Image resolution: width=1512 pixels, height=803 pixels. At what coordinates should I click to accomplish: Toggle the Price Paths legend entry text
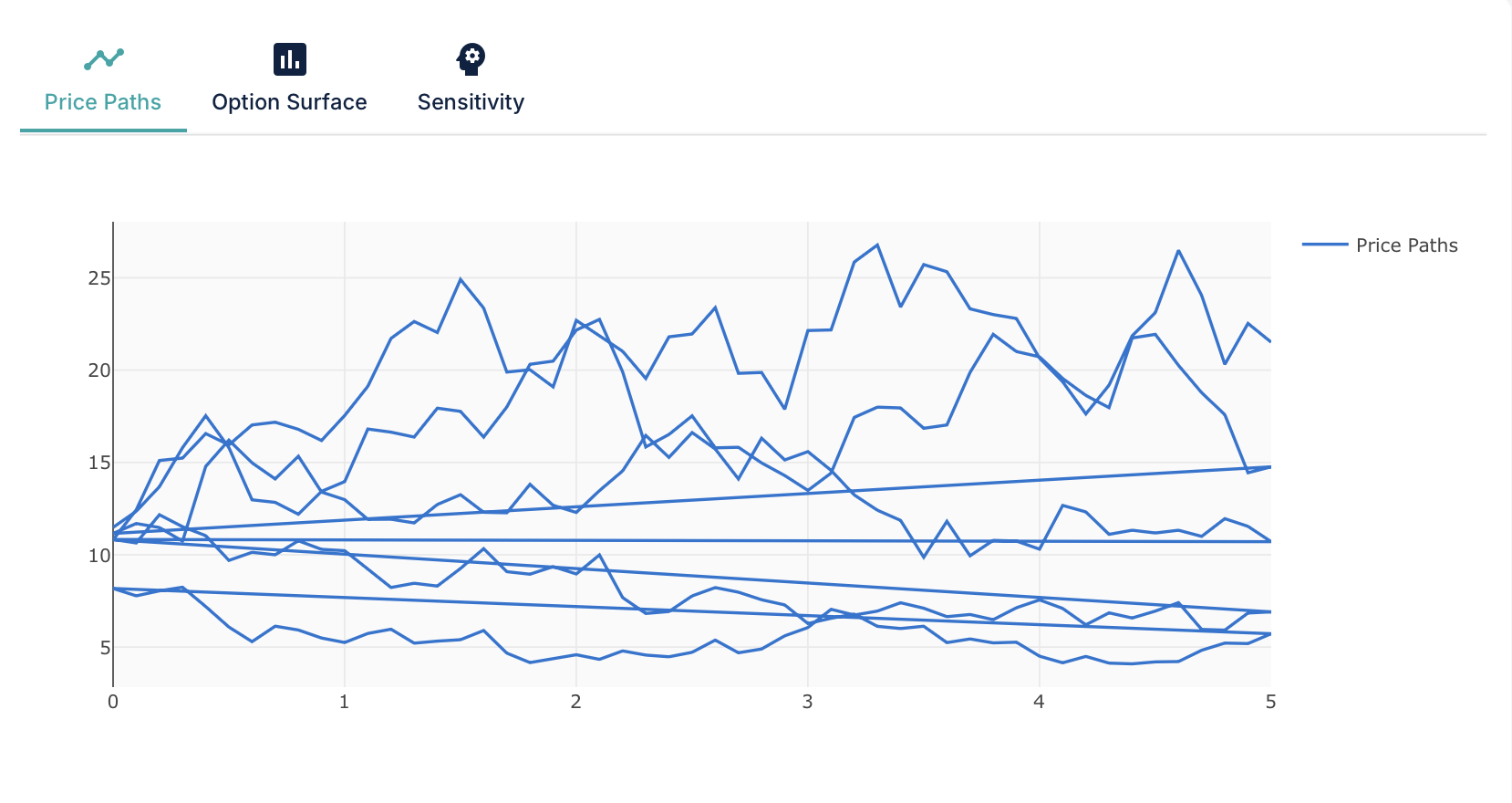pyautogui.click(x=1406, y=245)
